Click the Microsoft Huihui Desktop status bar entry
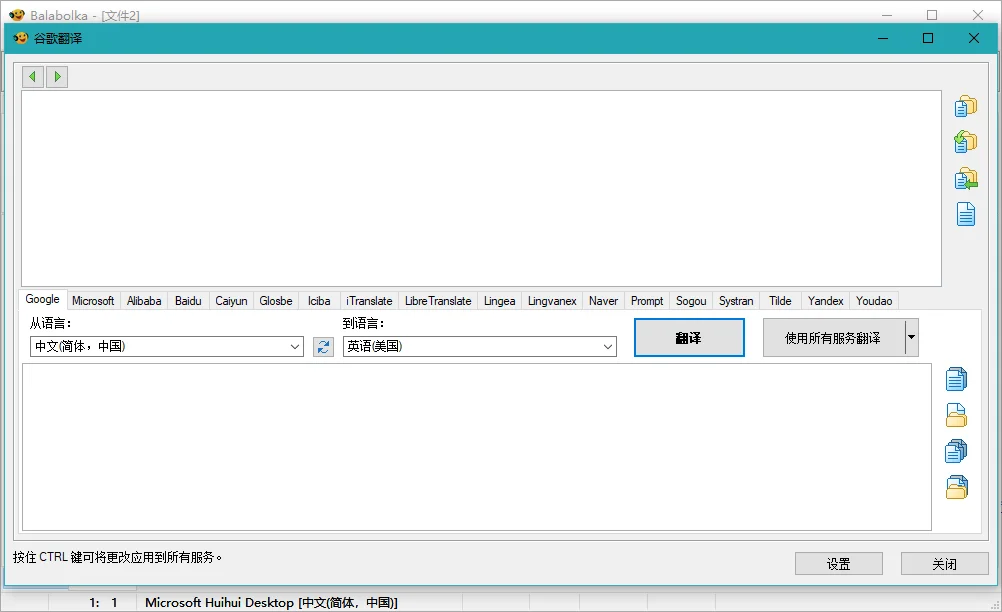1002x612 pixels. pos(271,602)
